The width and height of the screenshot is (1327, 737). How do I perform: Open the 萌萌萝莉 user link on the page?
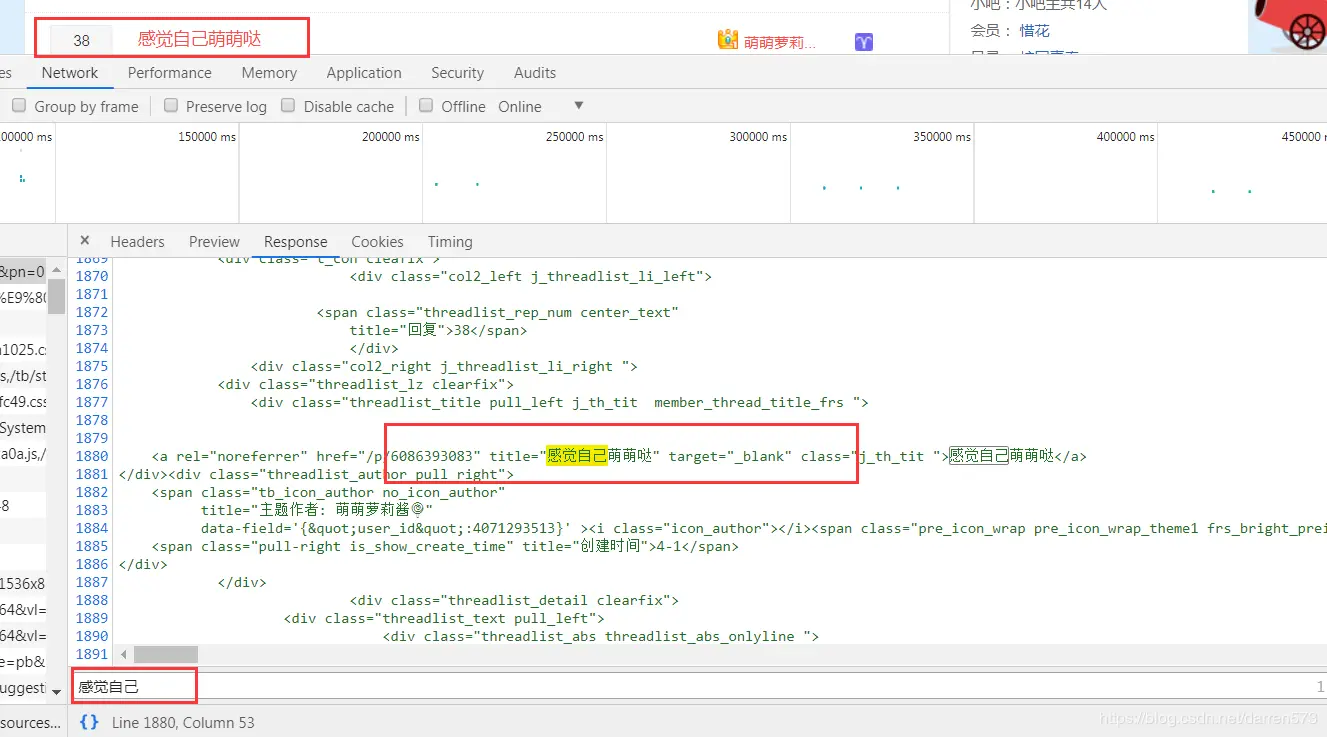pos(780,42)
